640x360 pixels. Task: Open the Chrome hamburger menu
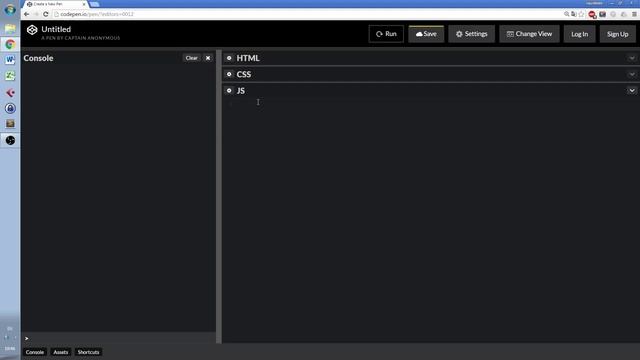pyautogui.click(x=634, y=14)
